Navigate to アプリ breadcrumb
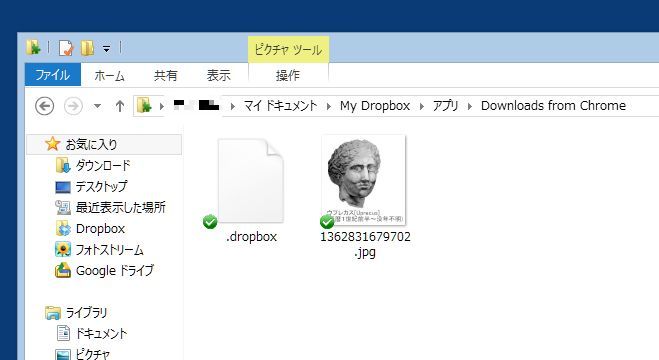 point(445,105)
